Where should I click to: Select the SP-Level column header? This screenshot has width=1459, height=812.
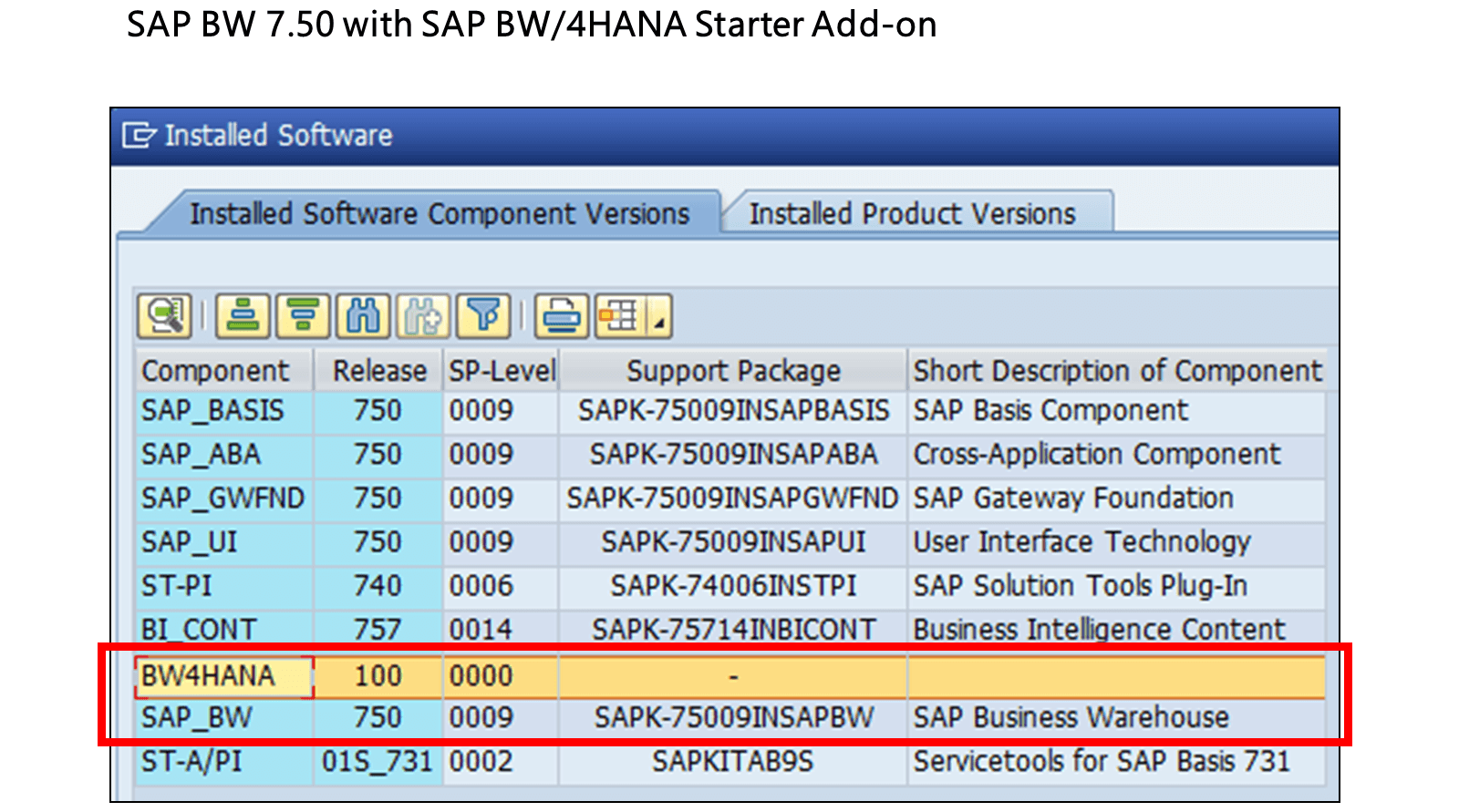pyautogui.click(x=502, y=371)
